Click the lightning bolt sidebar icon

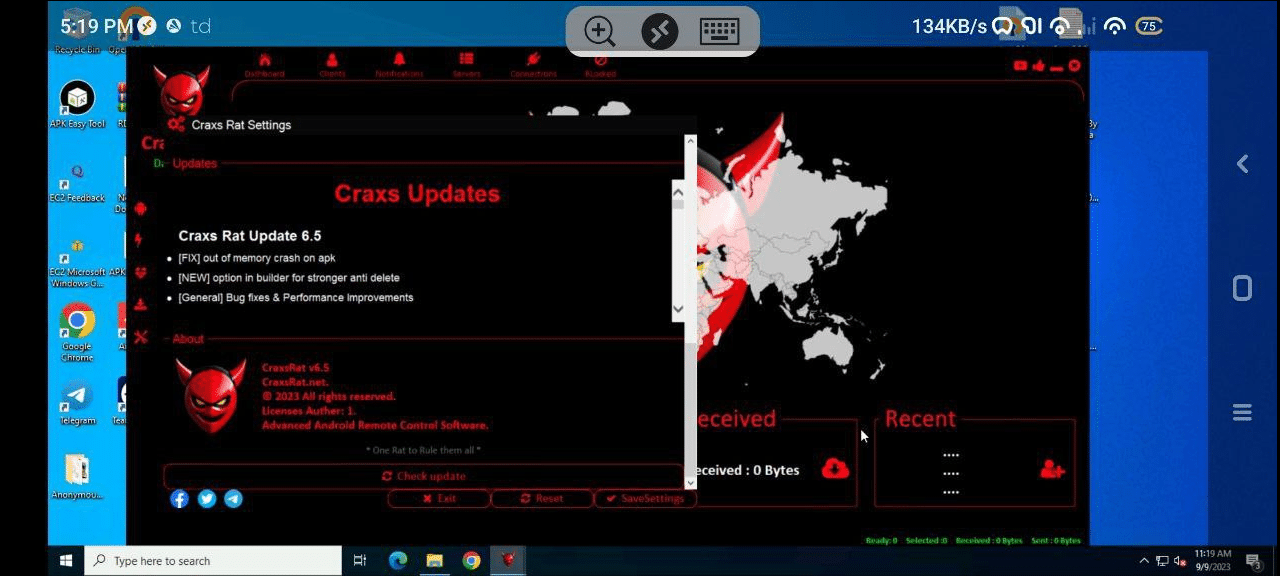click(139, 240)
